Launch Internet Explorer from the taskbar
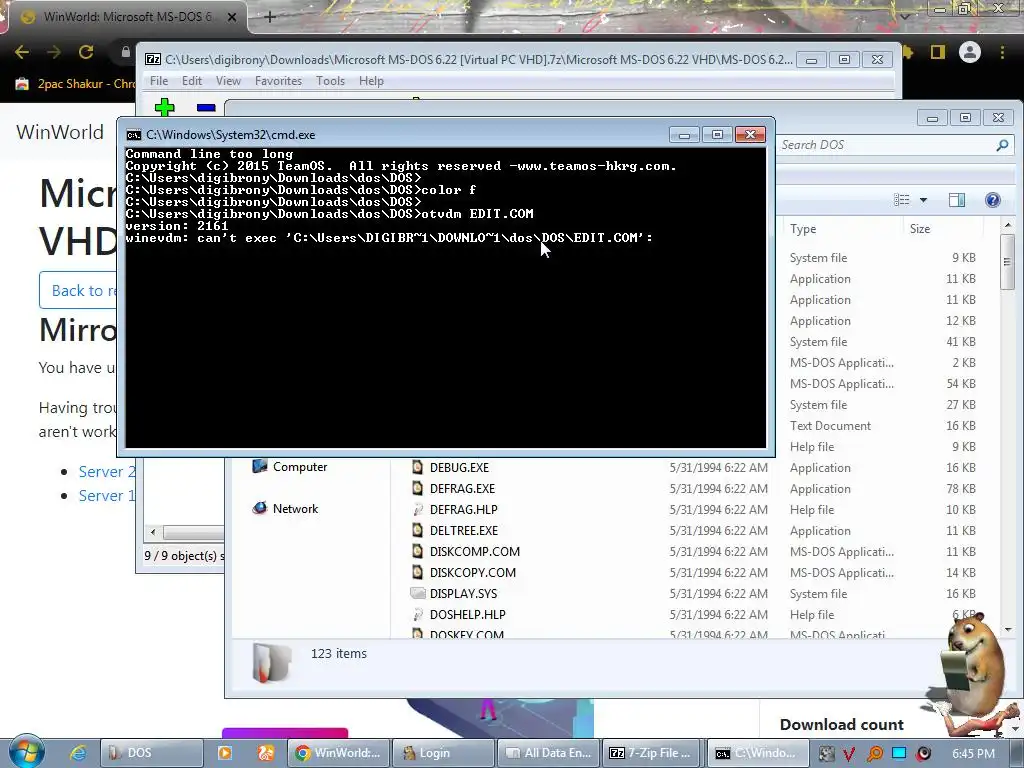 point(77,753)
